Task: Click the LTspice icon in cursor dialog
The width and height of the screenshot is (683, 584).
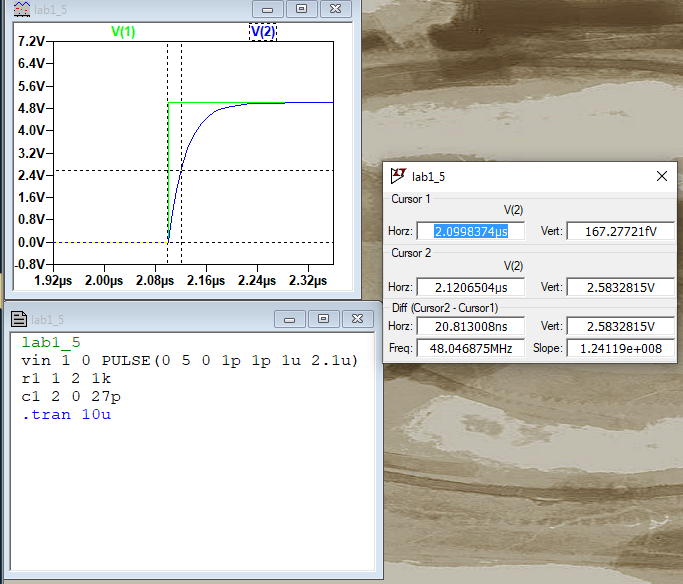Action: 398,176
